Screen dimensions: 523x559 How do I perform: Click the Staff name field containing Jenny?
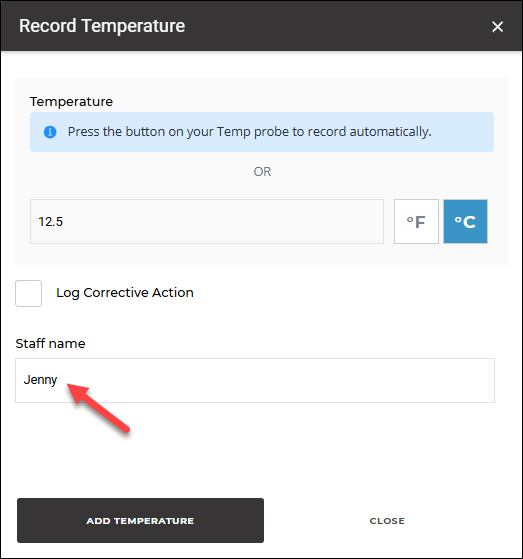pyautogui.click(x=255, y=380)
